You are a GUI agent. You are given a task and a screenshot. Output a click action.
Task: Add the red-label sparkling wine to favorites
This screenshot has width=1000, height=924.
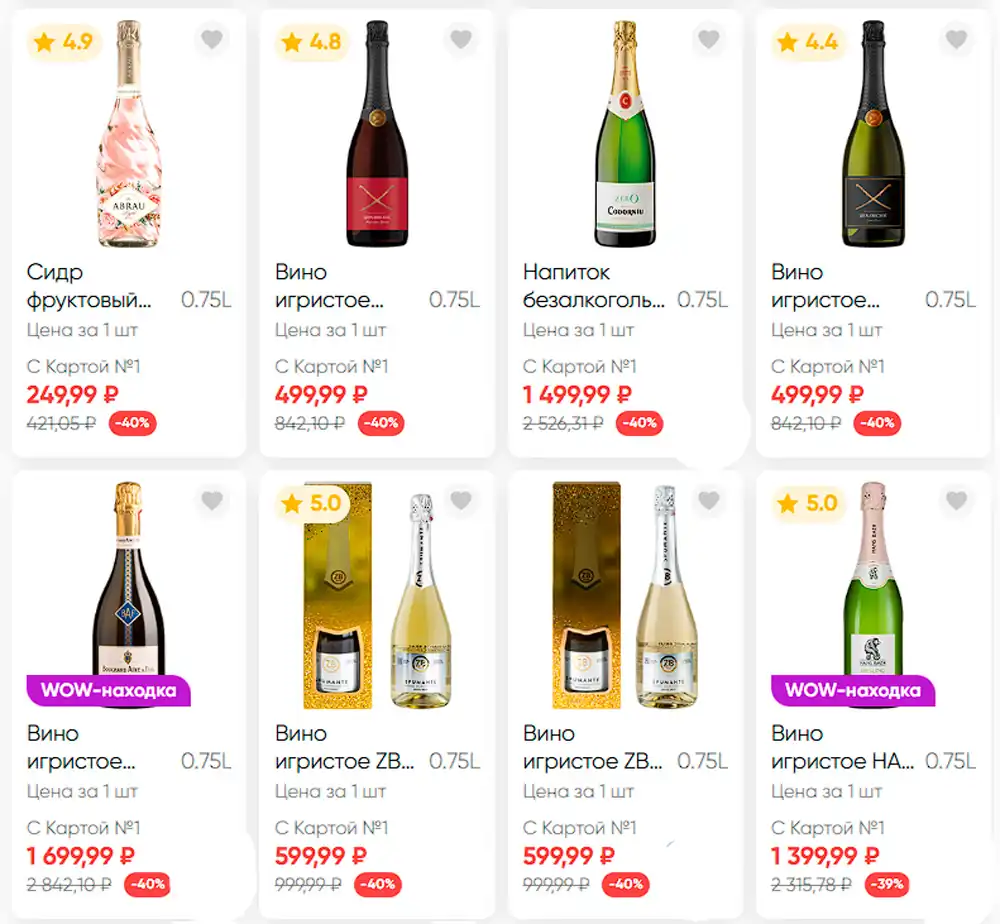pos(460,40)
